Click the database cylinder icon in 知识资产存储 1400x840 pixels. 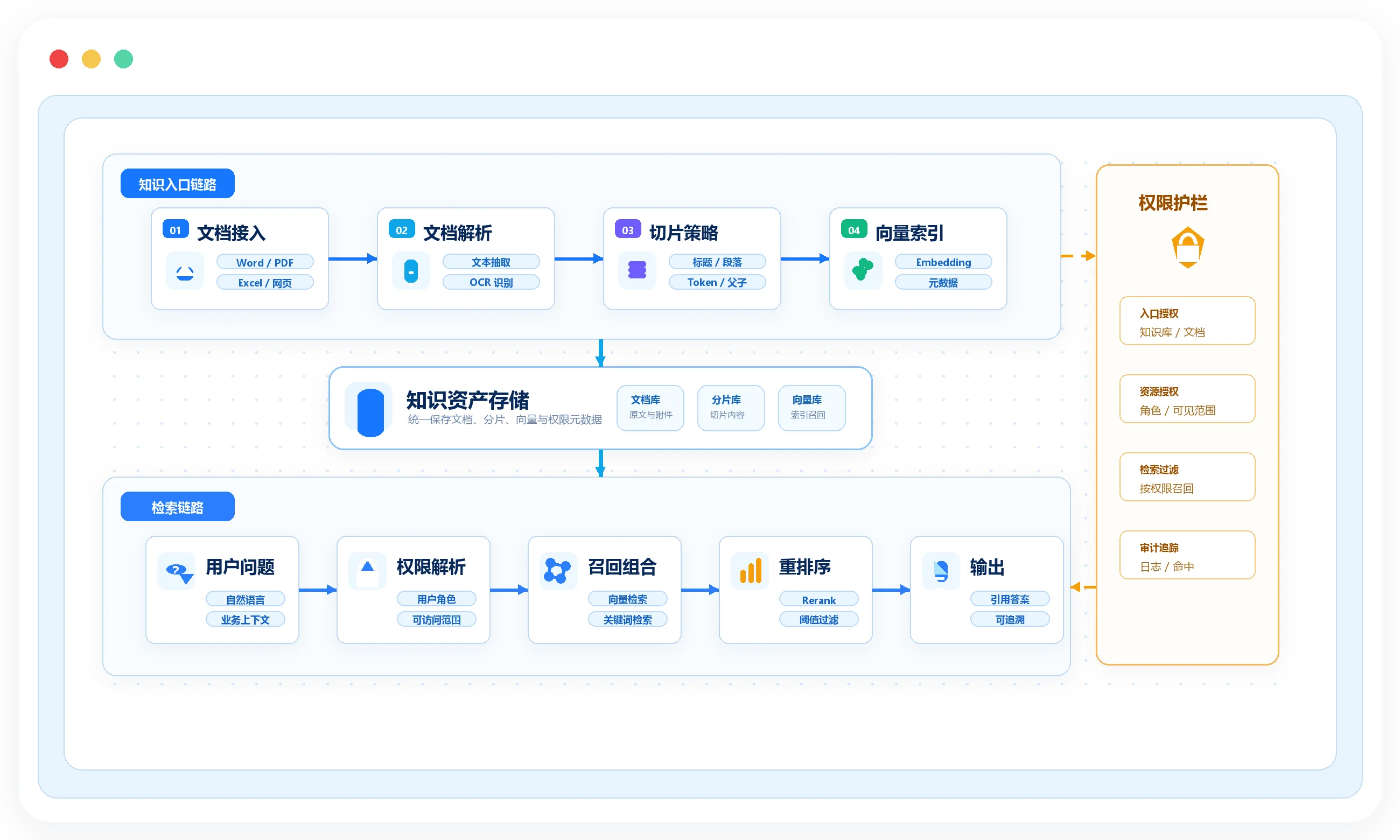pyautogui.click(x=370, y=412)
